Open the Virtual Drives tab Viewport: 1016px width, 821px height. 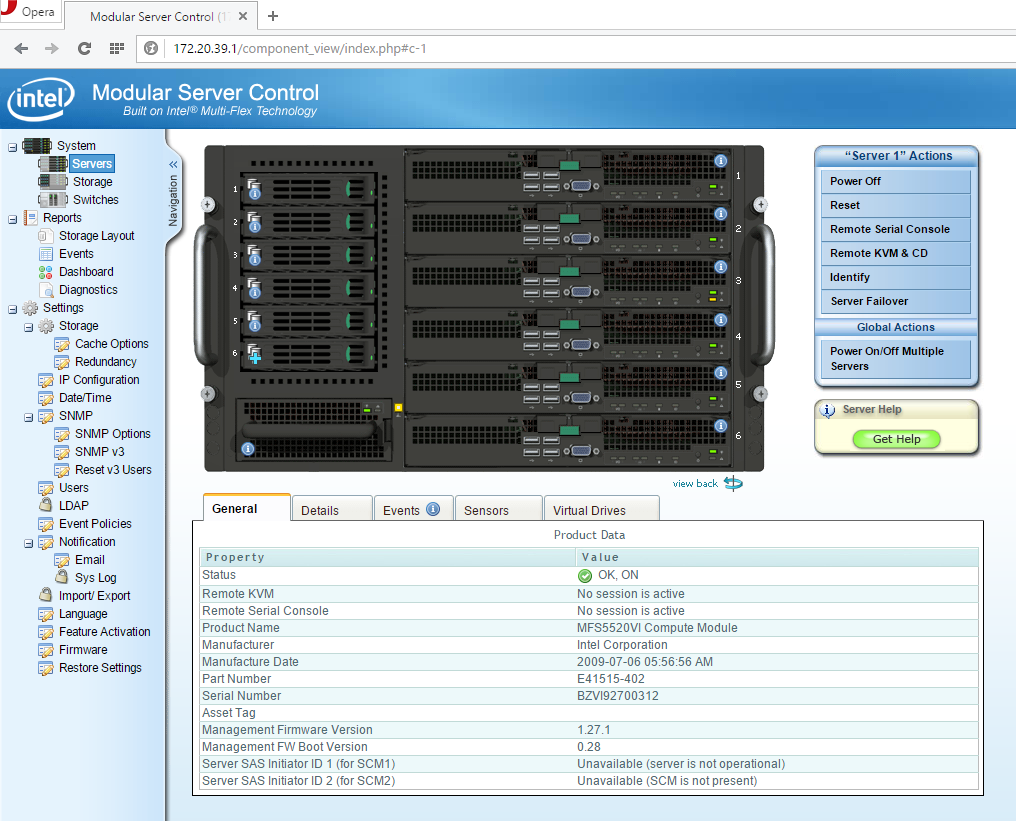602,509
